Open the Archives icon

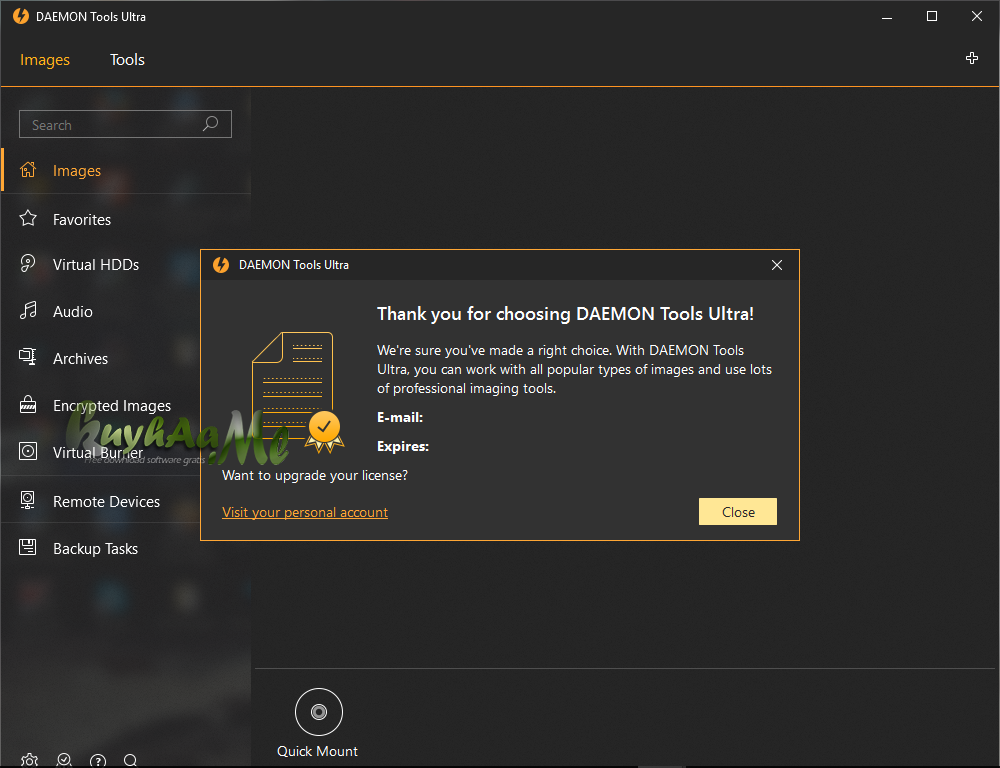(28, 357)
